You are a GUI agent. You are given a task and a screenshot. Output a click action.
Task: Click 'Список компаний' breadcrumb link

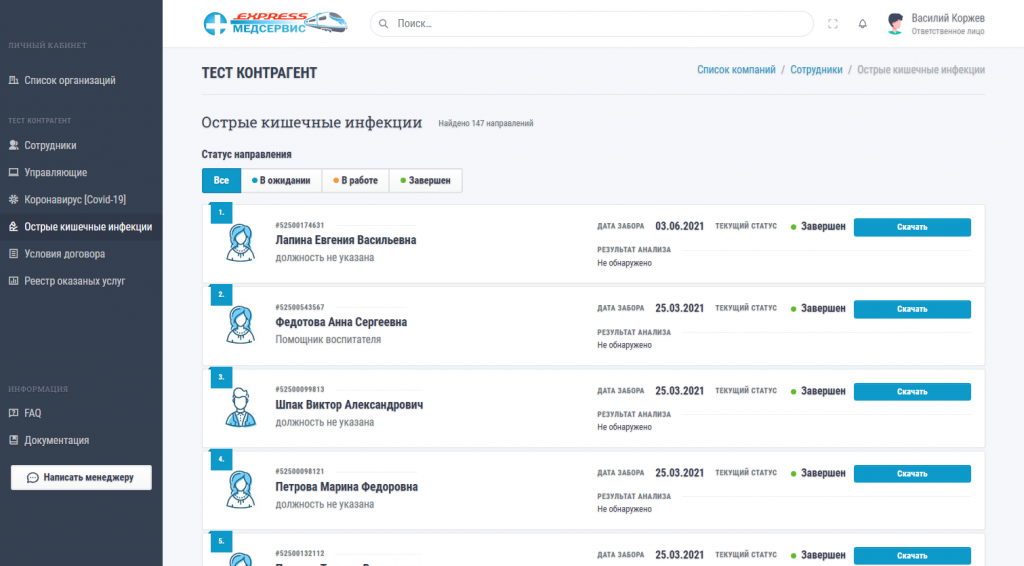point(735,70)
